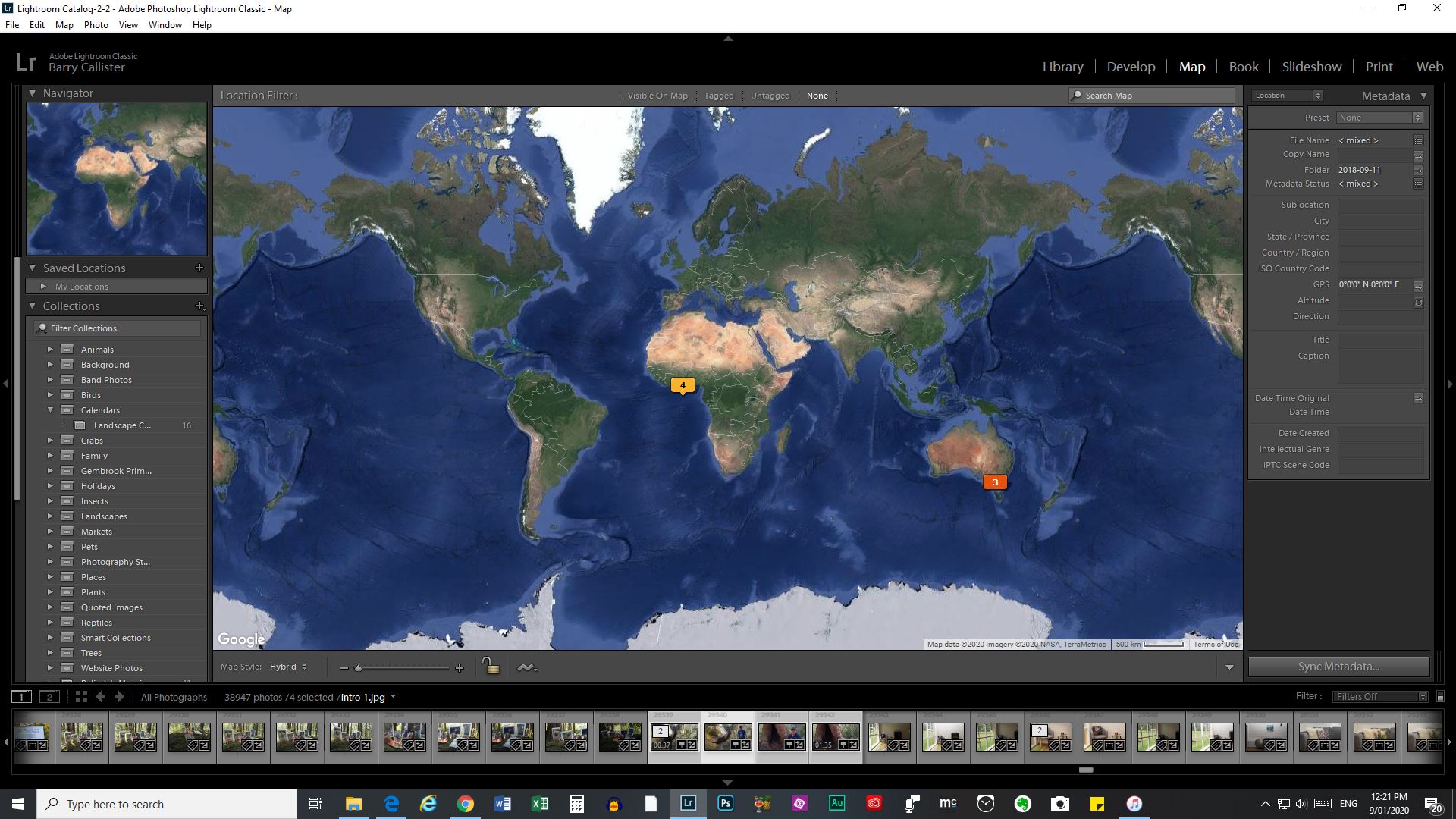Image resolution: width=1456 pixels, height=819 pixels.
Task: Expand the Animals collection set
Action: [50, 350]
